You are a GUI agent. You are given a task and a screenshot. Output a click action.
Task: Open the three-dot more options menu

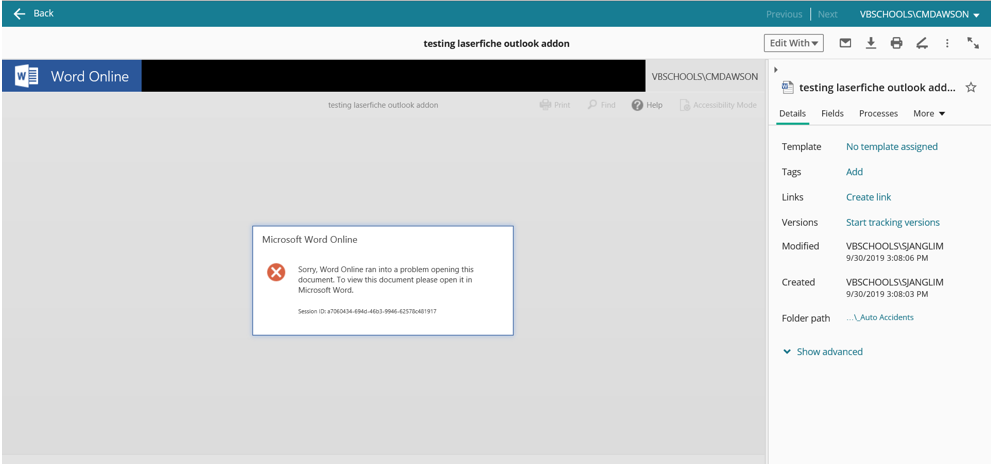[x=947, y=43]
